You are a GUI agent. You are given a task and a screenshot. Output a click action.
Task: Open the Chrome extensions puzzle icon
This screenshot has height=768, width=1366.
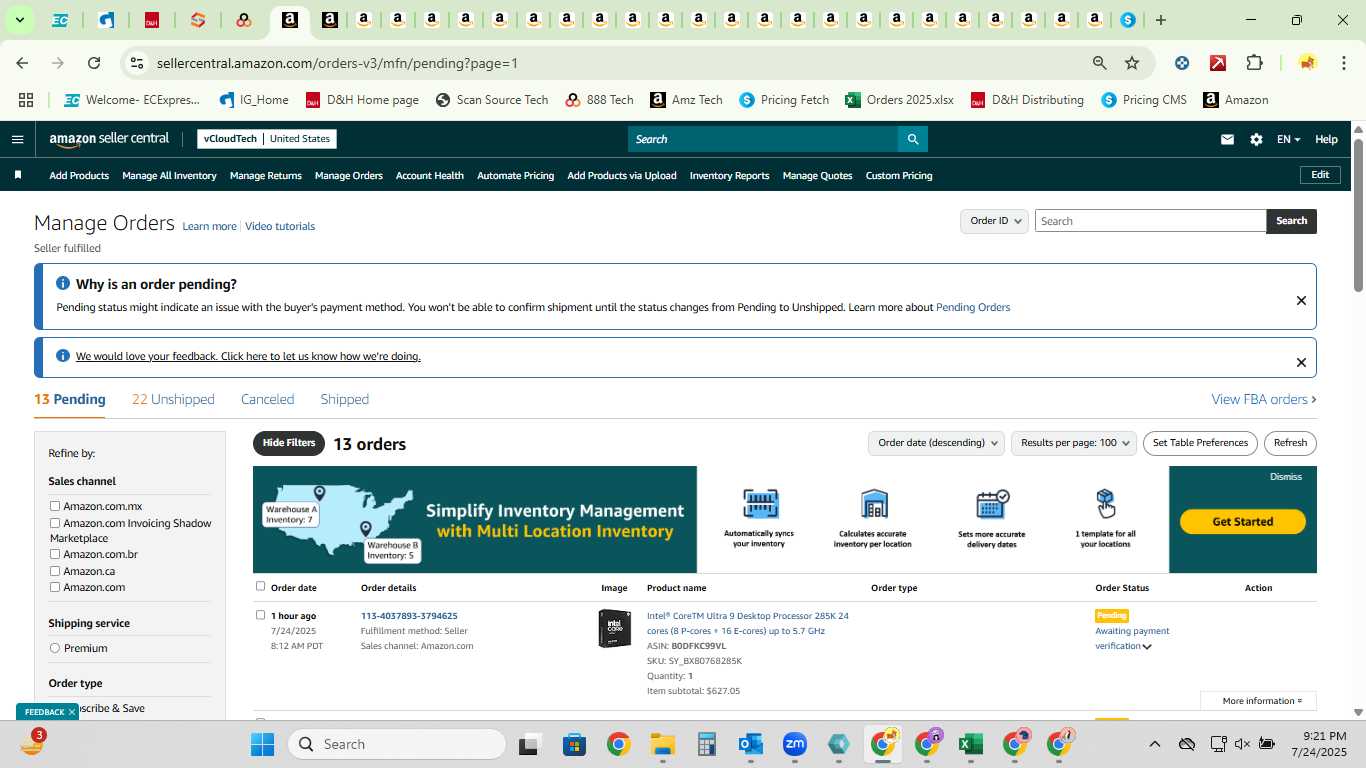tap(1254, 63)
